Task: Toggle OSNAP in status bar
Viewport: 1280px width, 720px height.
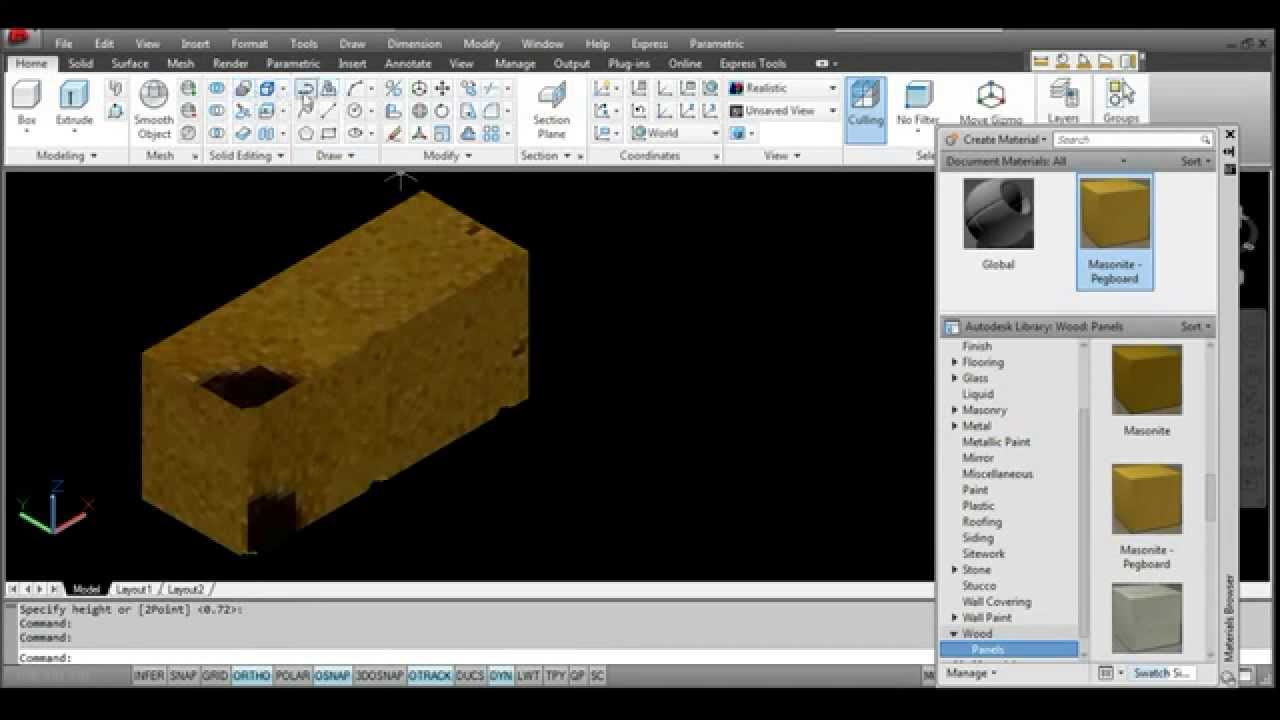Action: click(x=332, y=676)
